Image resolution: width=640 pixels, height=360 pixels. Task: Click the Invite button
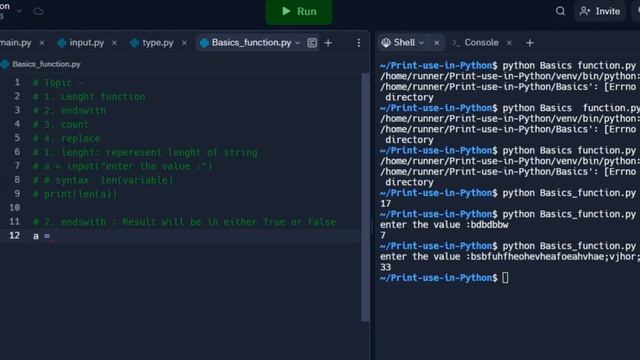600,11
